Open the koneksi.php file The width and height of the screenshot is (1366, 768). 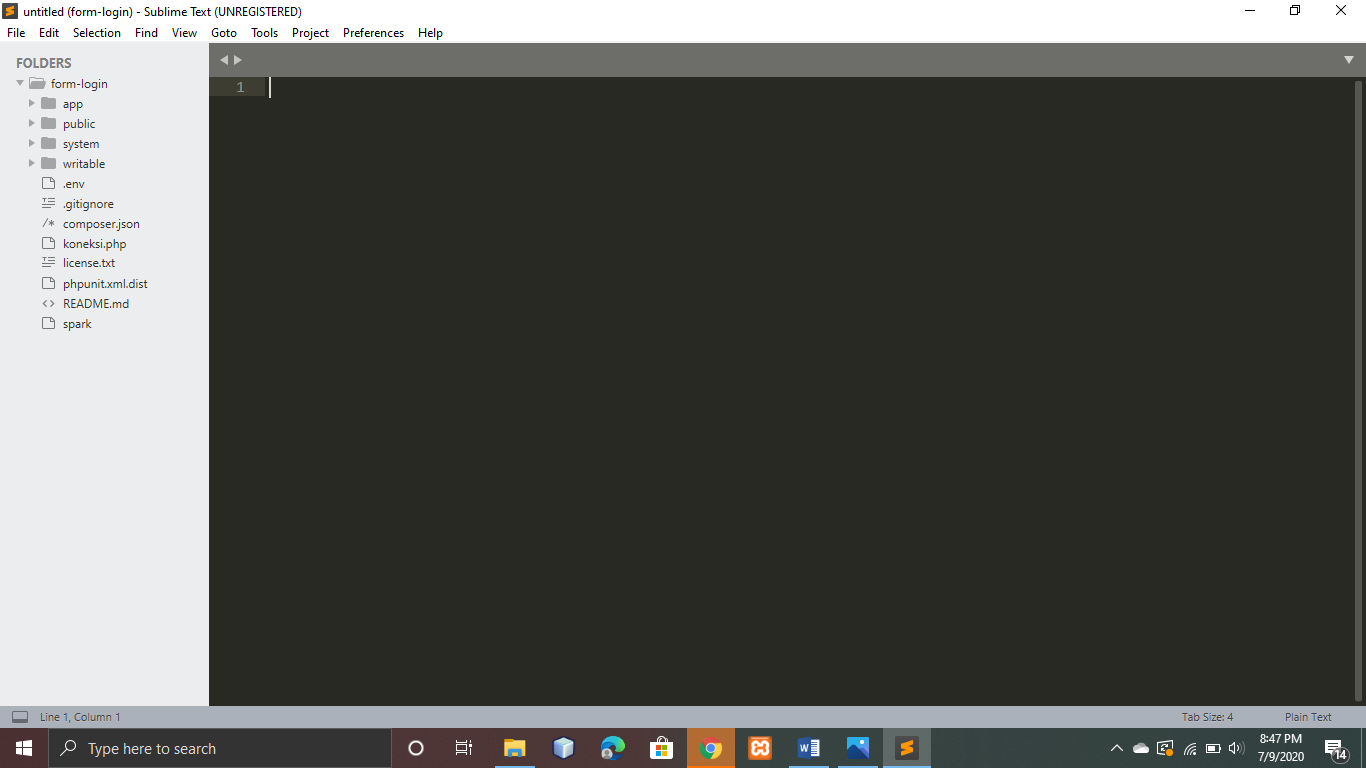(x=94, y=243)
